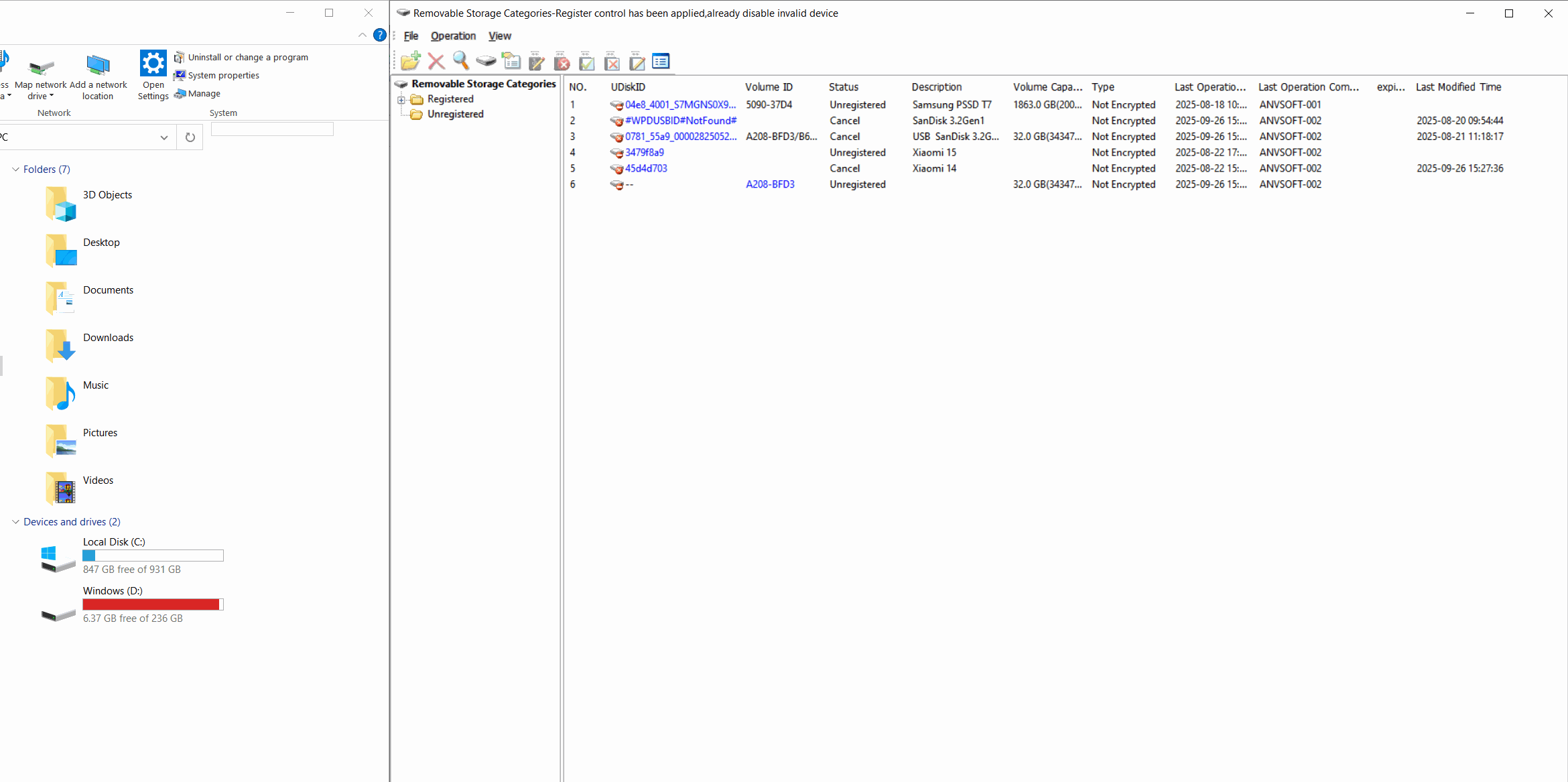Image resolution: width=1568 pixels, height=782 pixels.
Task: Click the USB edit with pencil icon
Action: (536, 62)
